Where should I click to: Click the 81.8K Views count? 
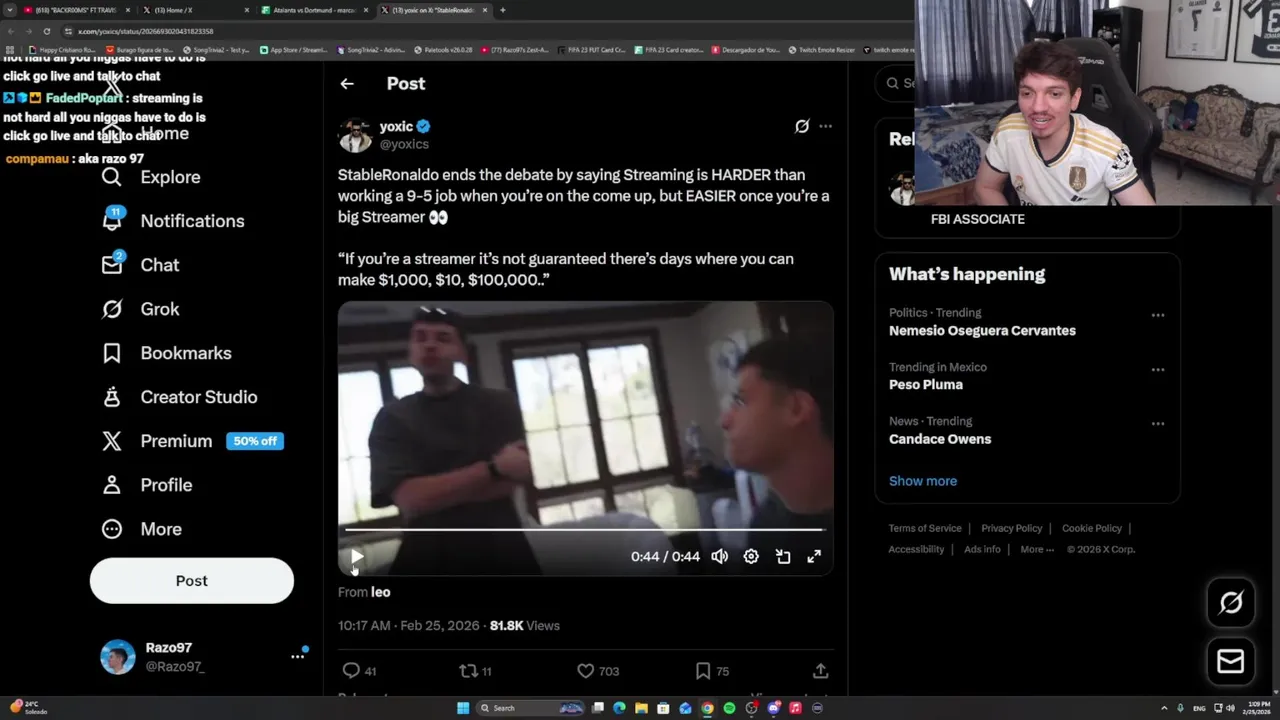[x=525, y=626]
